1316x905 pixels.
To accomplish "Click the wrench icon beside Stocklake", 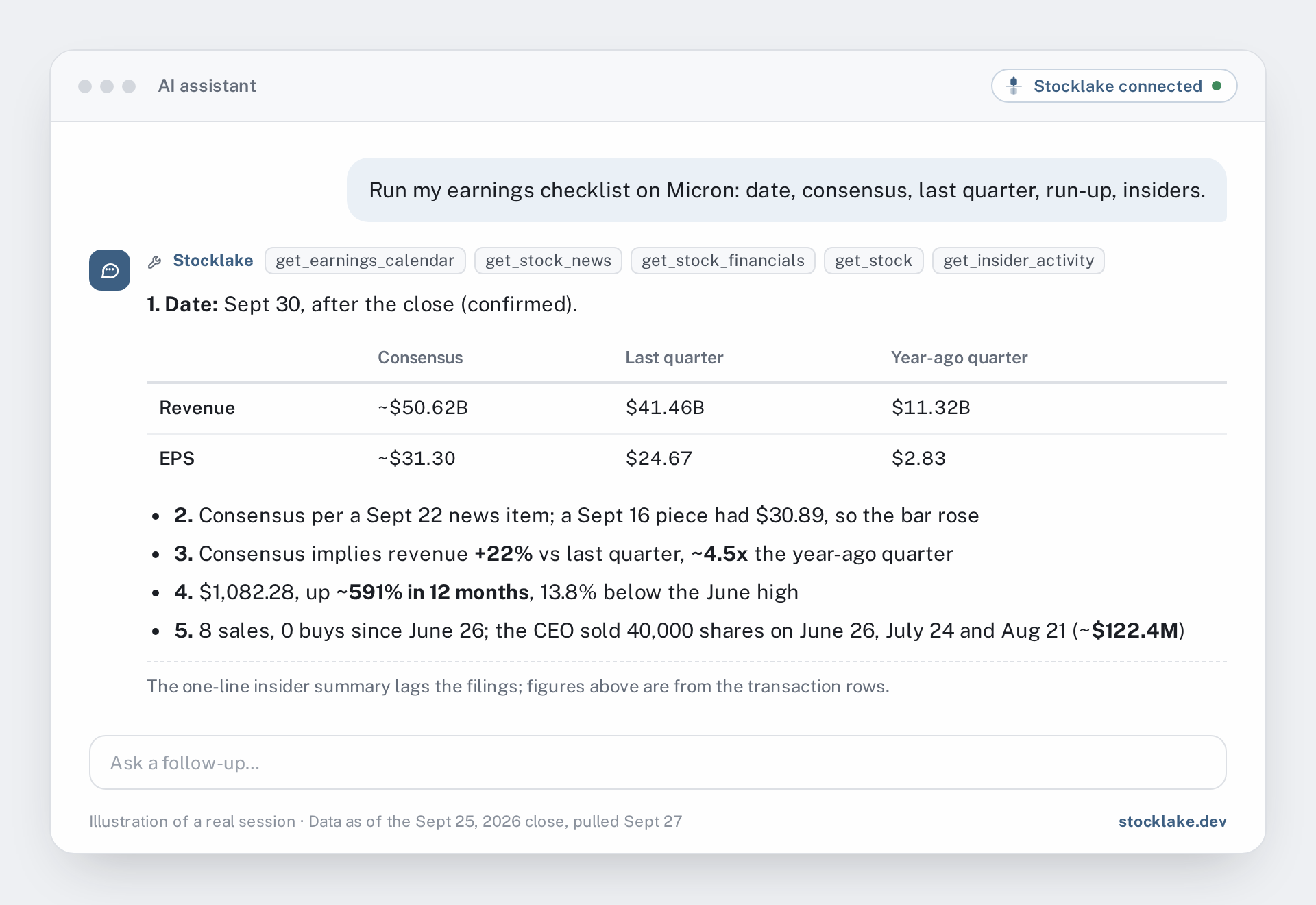I will click(155, 261).
